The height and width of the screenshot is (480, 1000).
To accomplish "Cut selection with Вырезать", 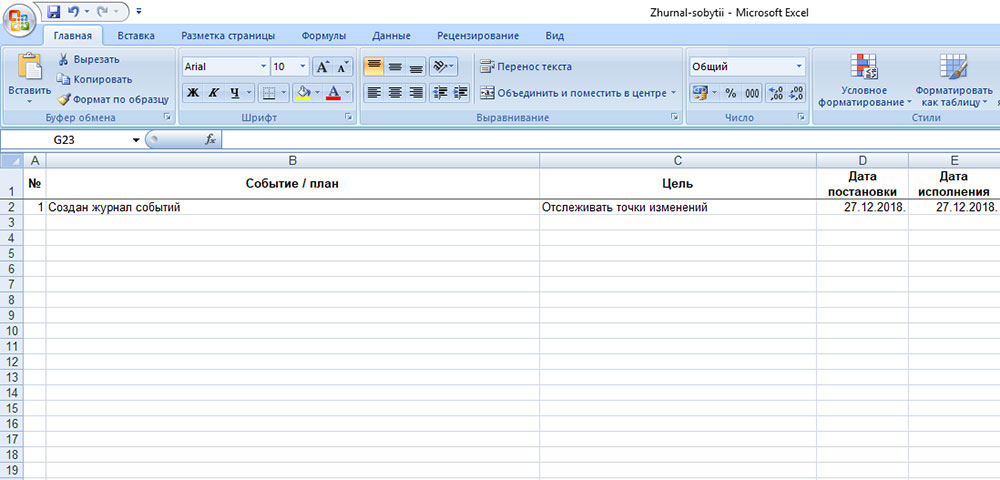I will (88, 59).
